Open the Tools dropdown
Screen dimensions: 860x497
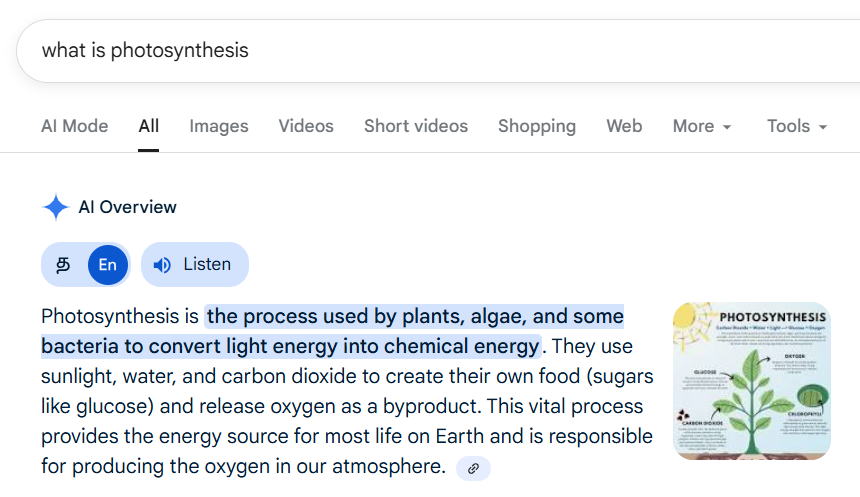click(797, 126)
